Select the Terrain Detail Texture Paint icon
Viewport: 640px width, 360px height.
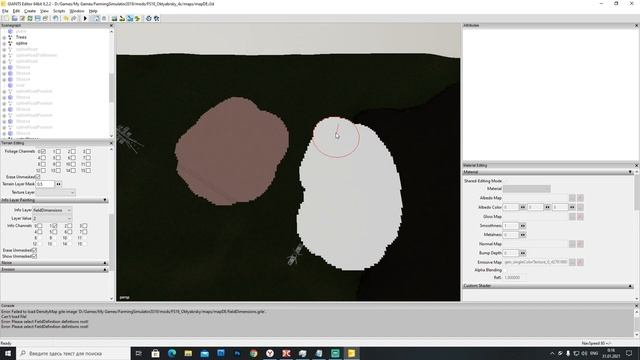tap(122, 18)
